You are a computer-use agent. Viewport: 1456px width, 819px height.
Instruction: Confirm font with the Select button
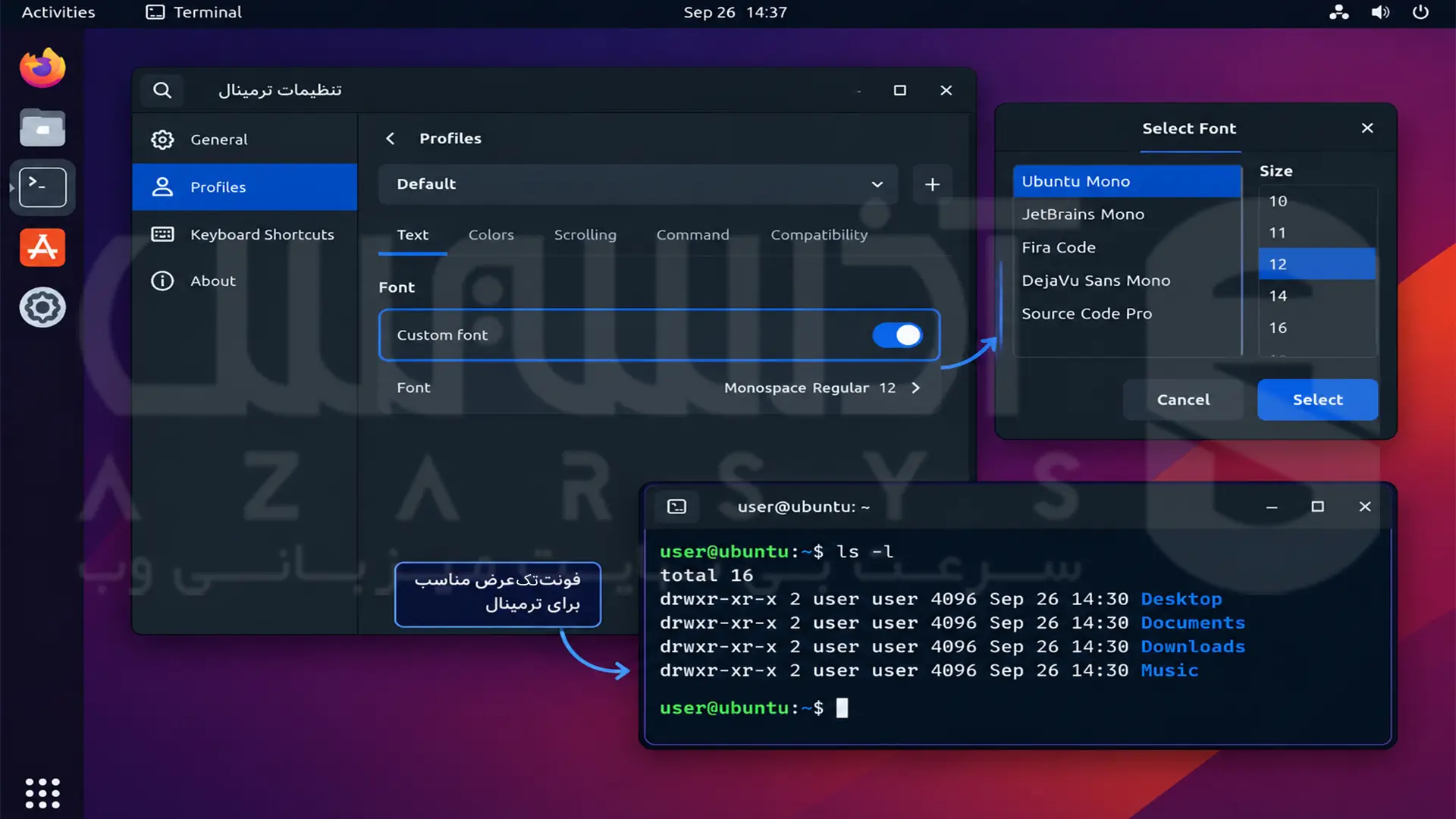tap(1317, 400)
